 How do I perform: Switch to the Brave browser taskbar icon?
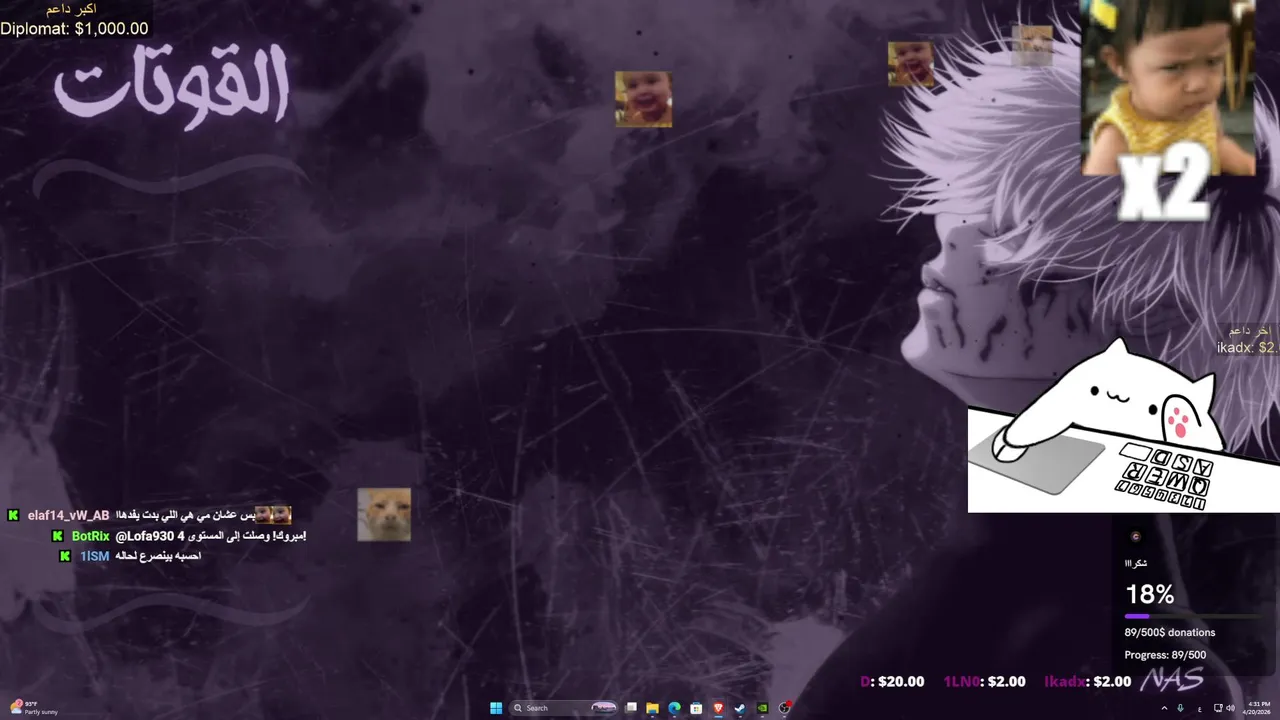tap(718, 708)
